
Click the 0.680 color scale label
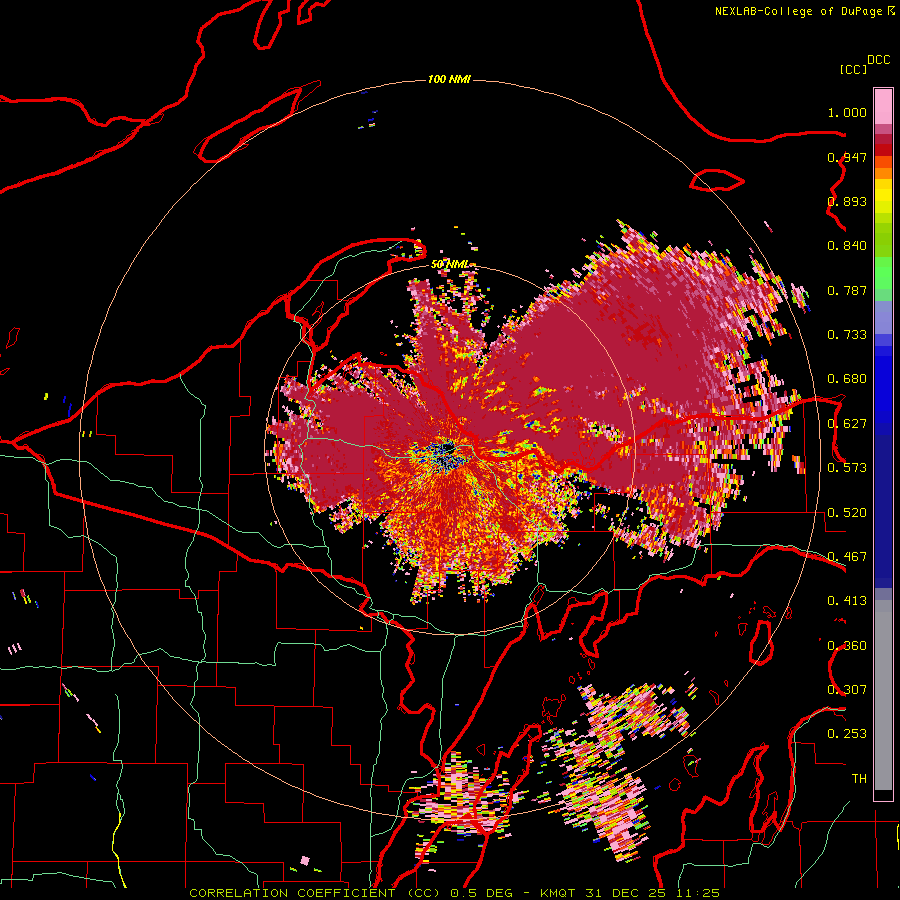tap(847, 379)
